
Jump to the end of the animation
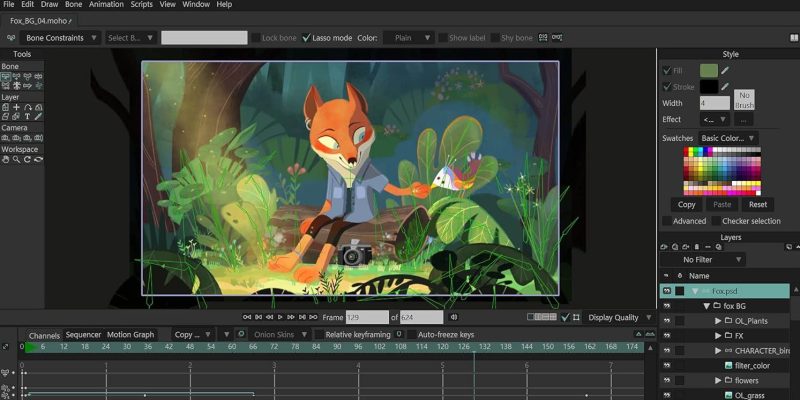(313, 317)
